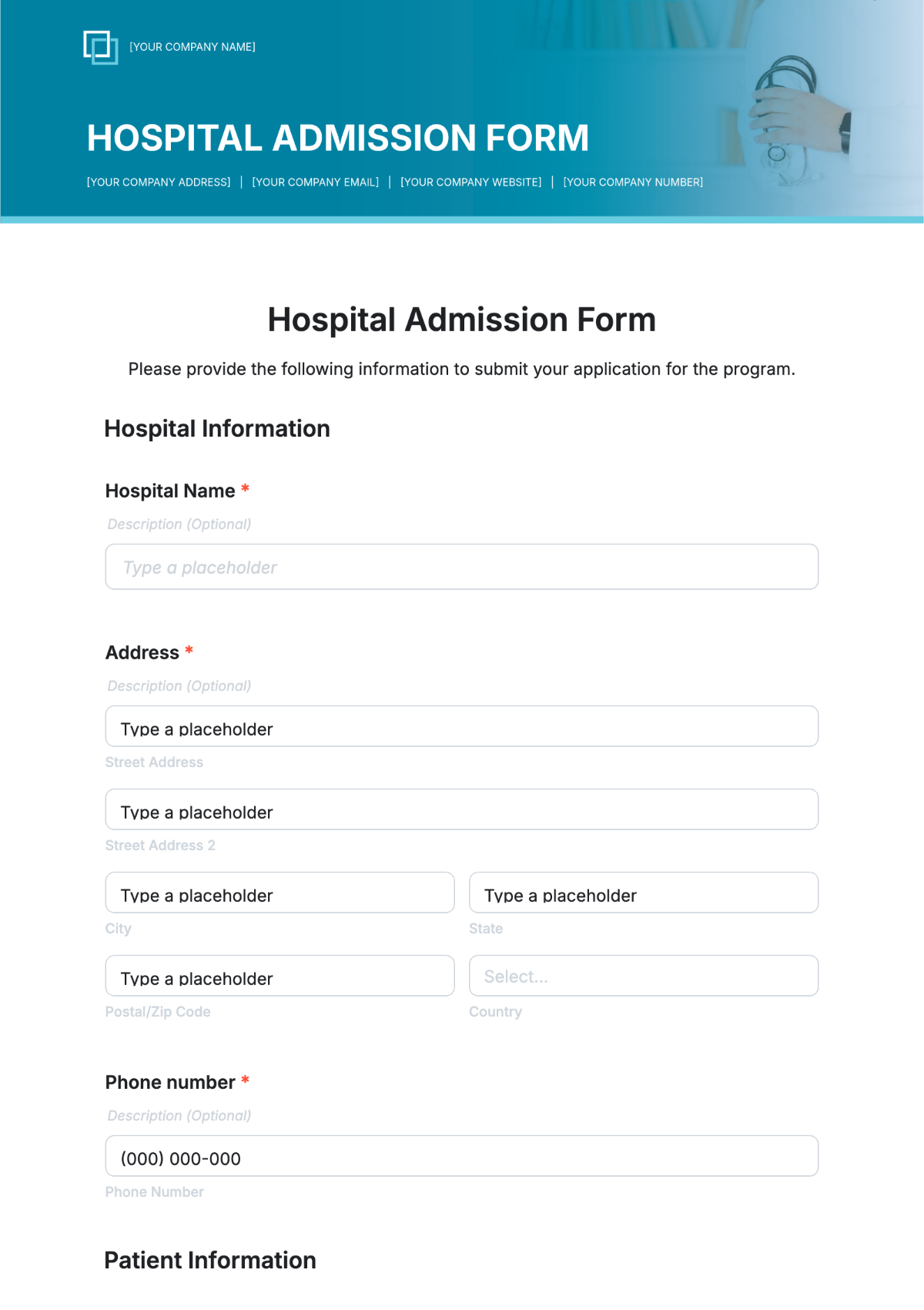
Task: Click the HOSPITAL ADMISSION FORM banner title
Action: (x=338, y=139)
